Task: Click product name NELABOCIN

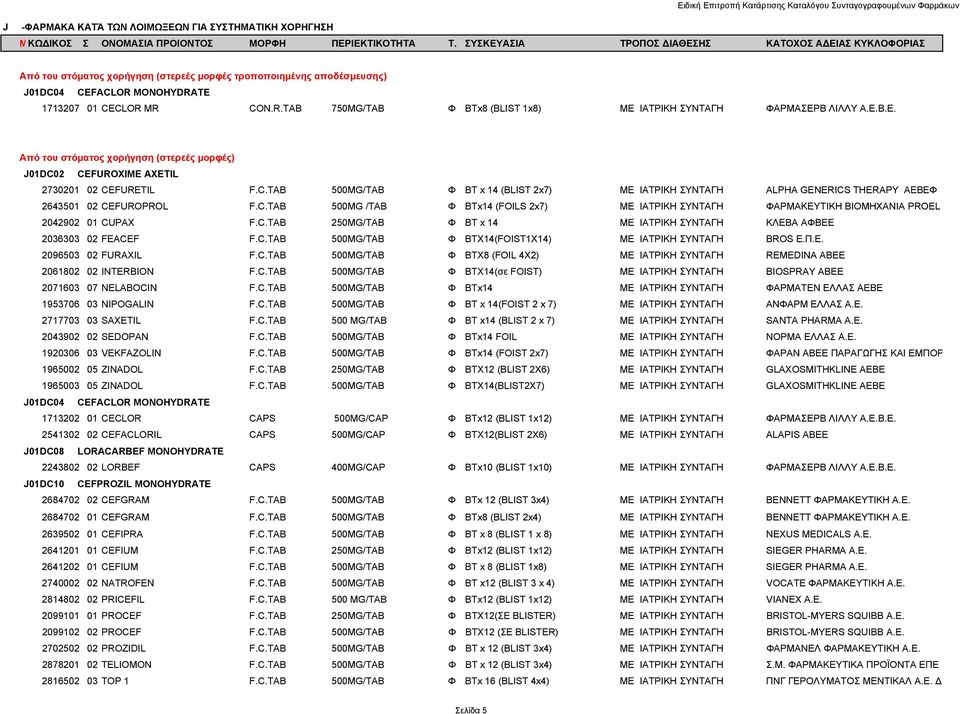Action: tap(129, 288)
